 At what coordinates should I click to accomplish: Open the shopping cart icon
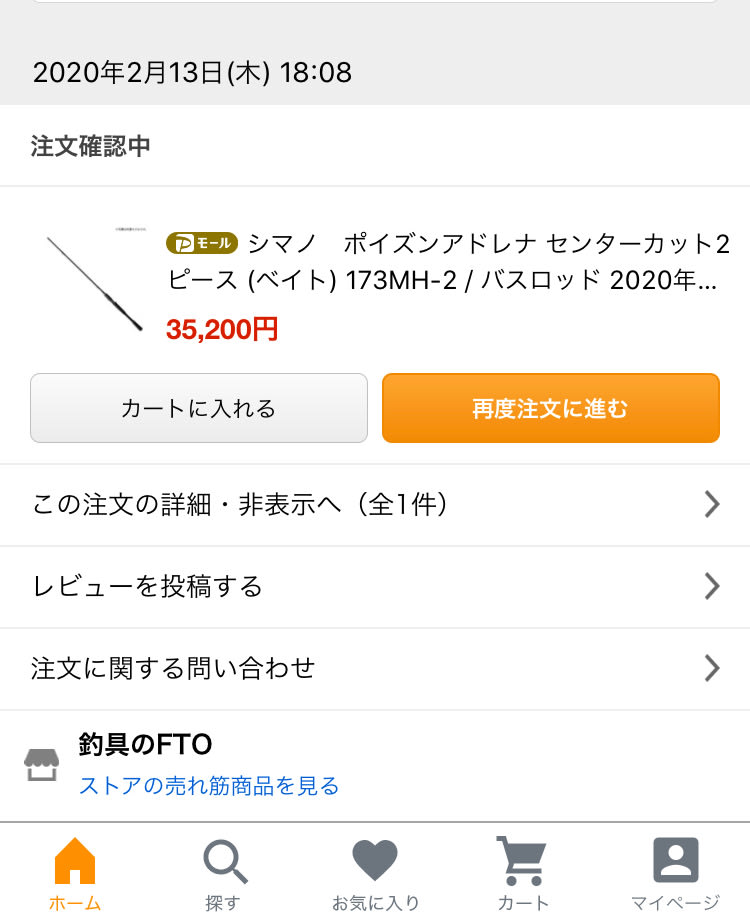coord(522,861)
